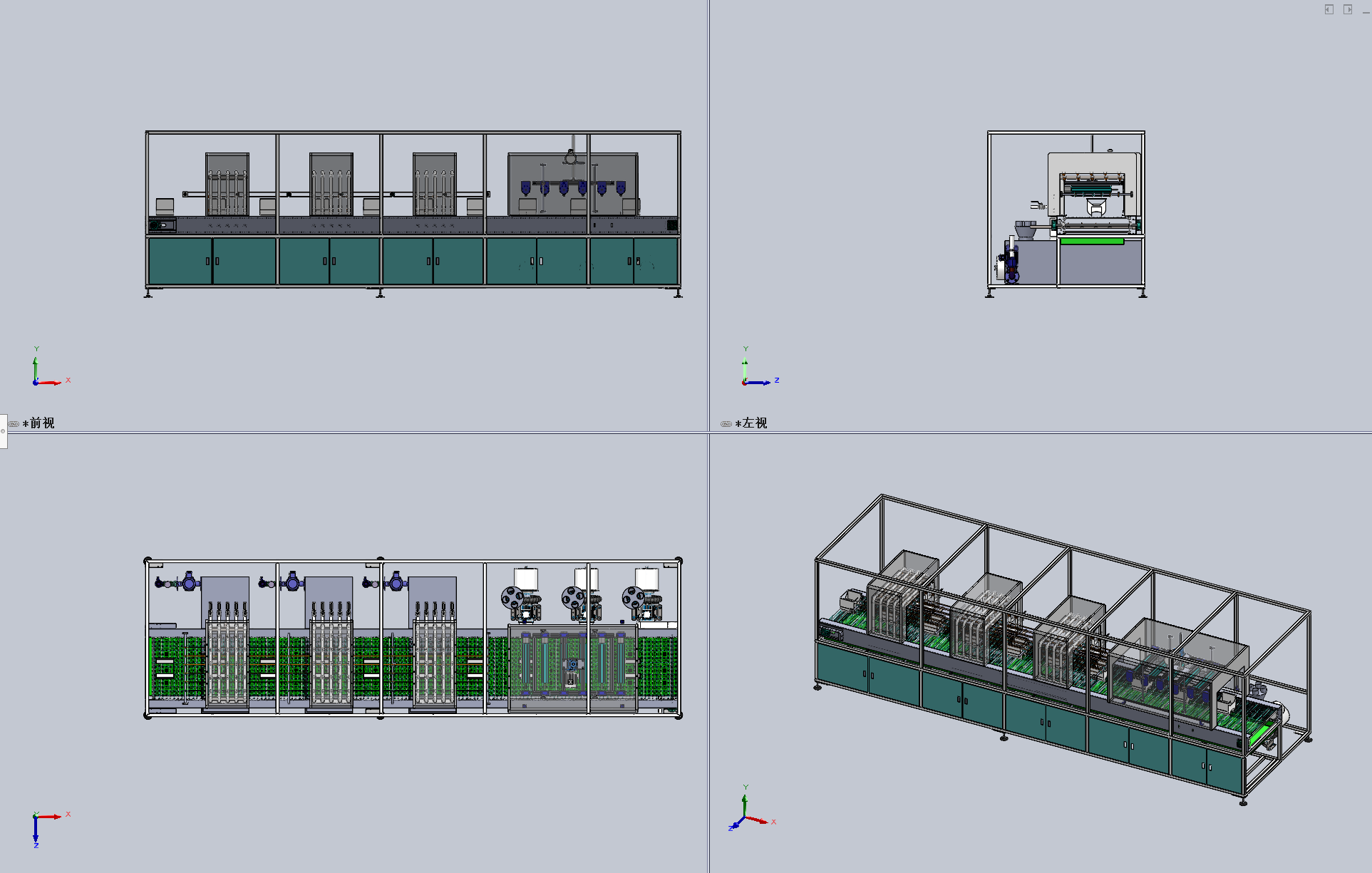The image size is (1372, 873).
Task: Open the *前视 view orientation label
Action: click(x=38, y=423)
